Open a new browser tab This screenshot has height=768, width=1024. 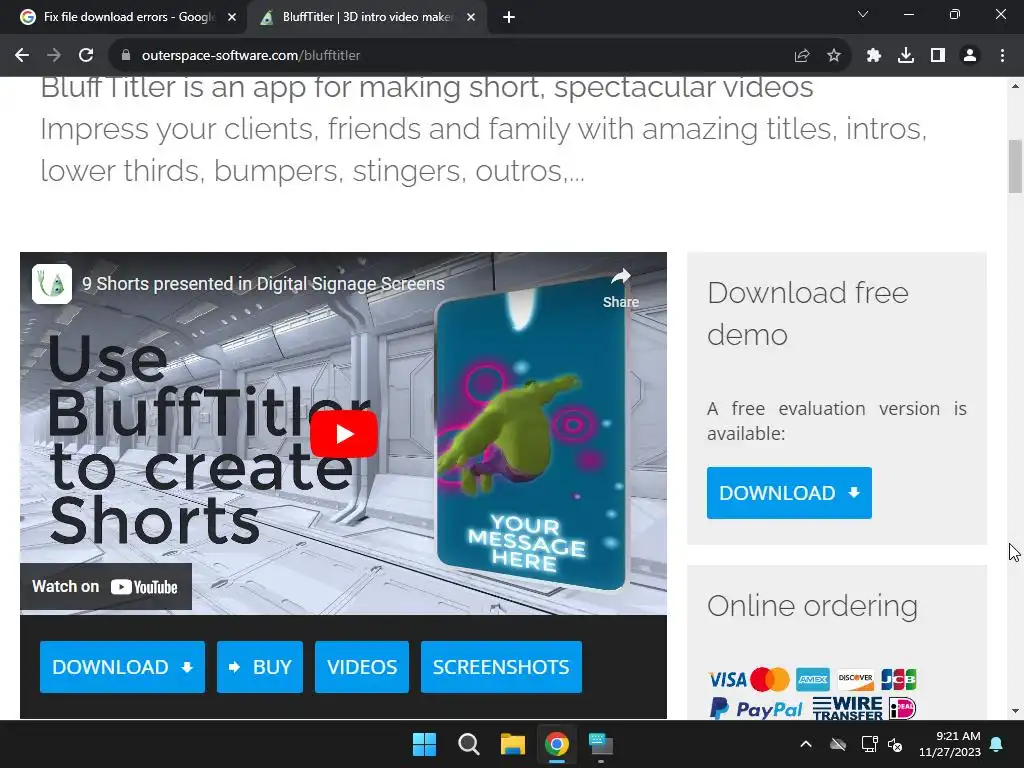pos(509,18)
